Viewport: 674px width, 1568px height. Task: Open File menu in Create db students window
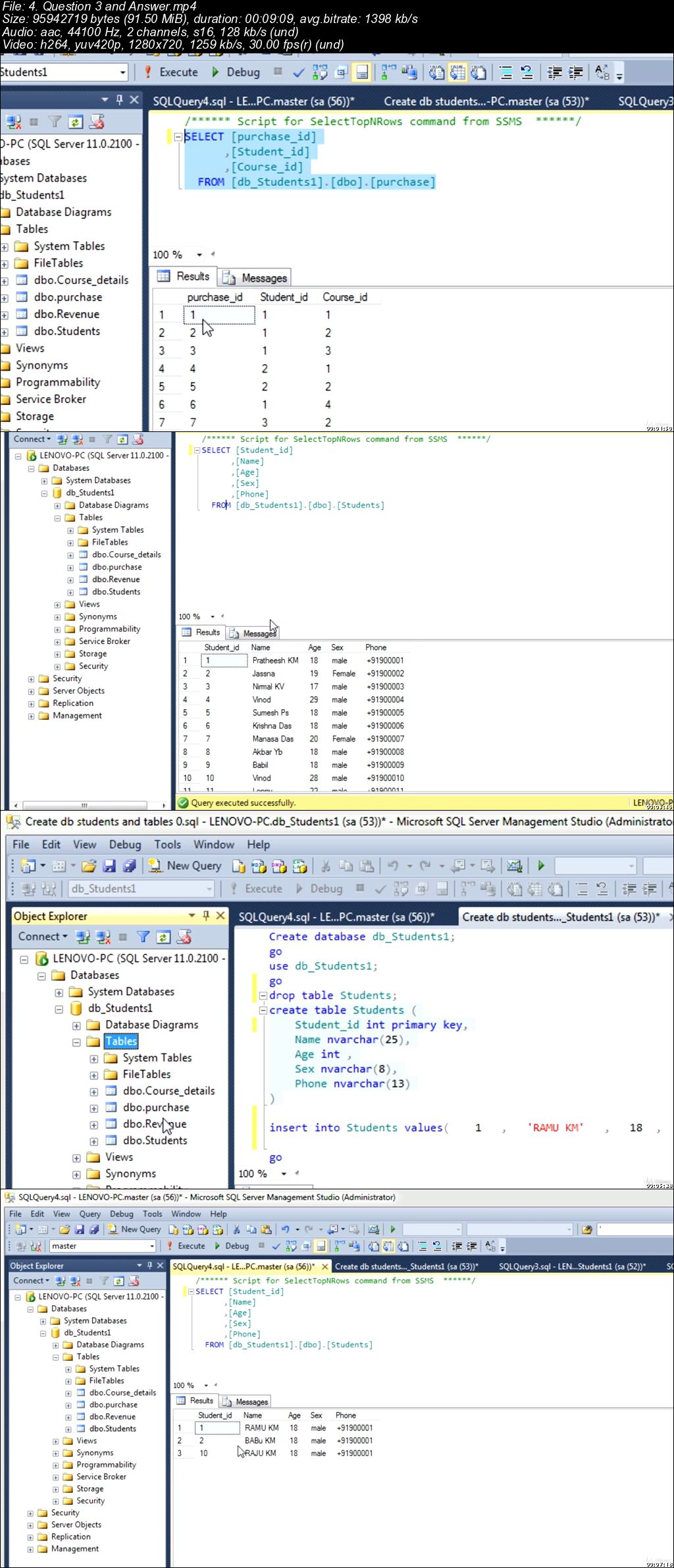click(x=21, y=845)
